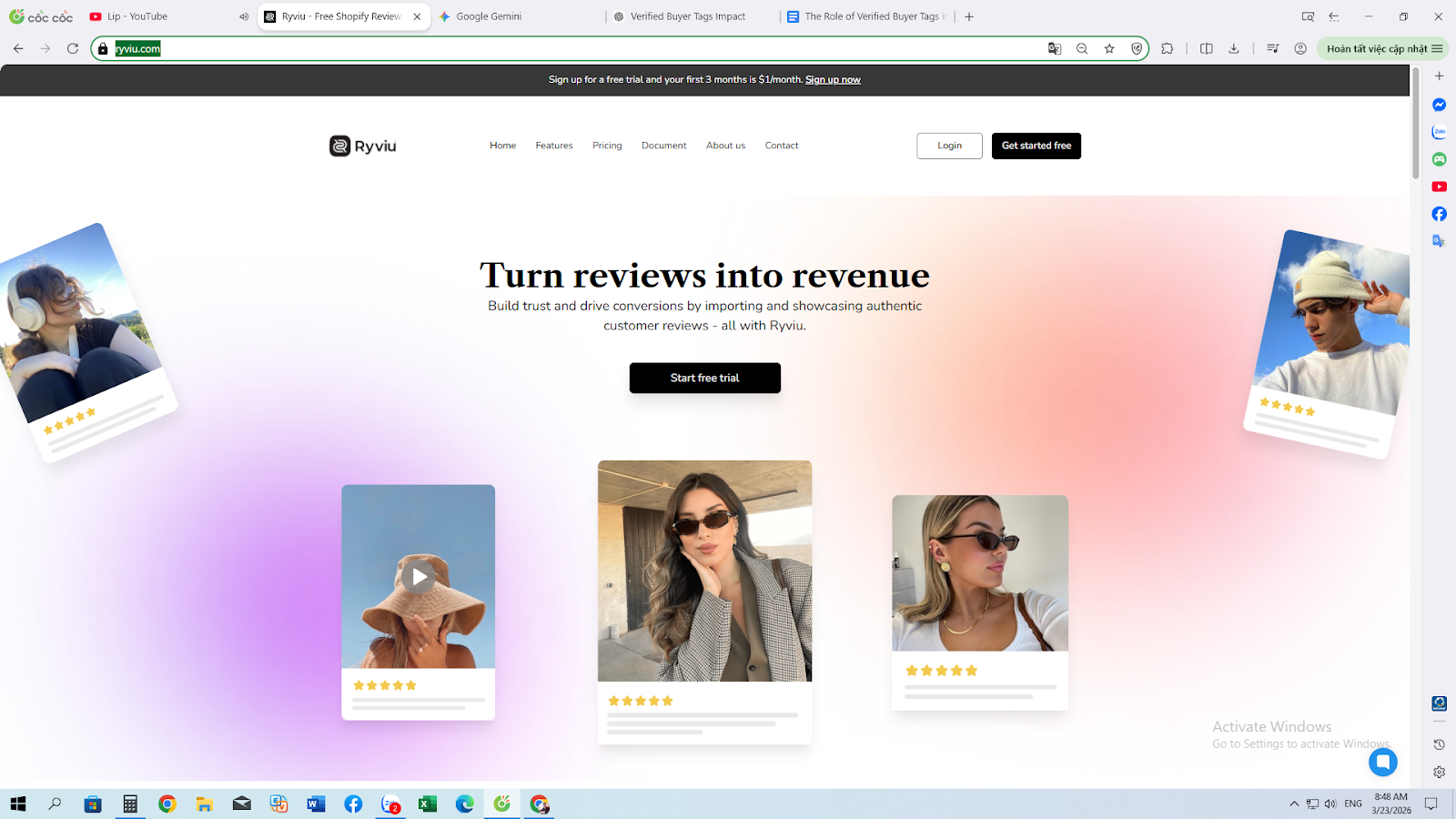1456x819 pixels.
Task: Click the Start free trial button
Action: [x=704, y=378]
